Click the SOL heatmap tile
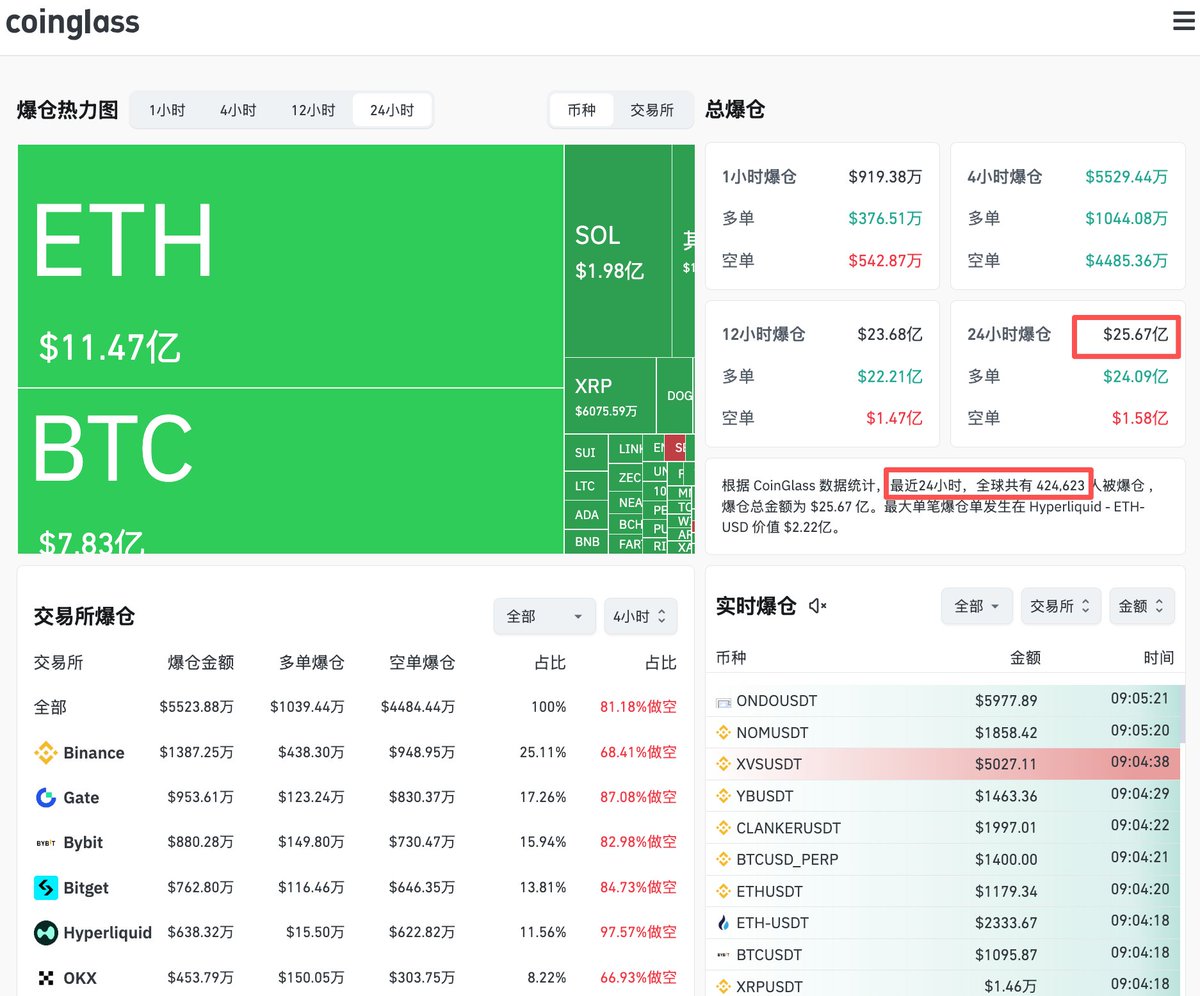1200x996 pixels. pyautogui.click(x=618, y=251)
